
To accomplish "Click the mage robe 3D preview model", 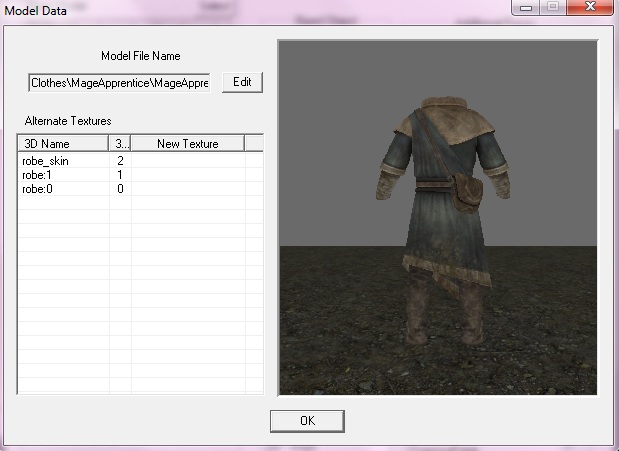I will click(442, 221).
